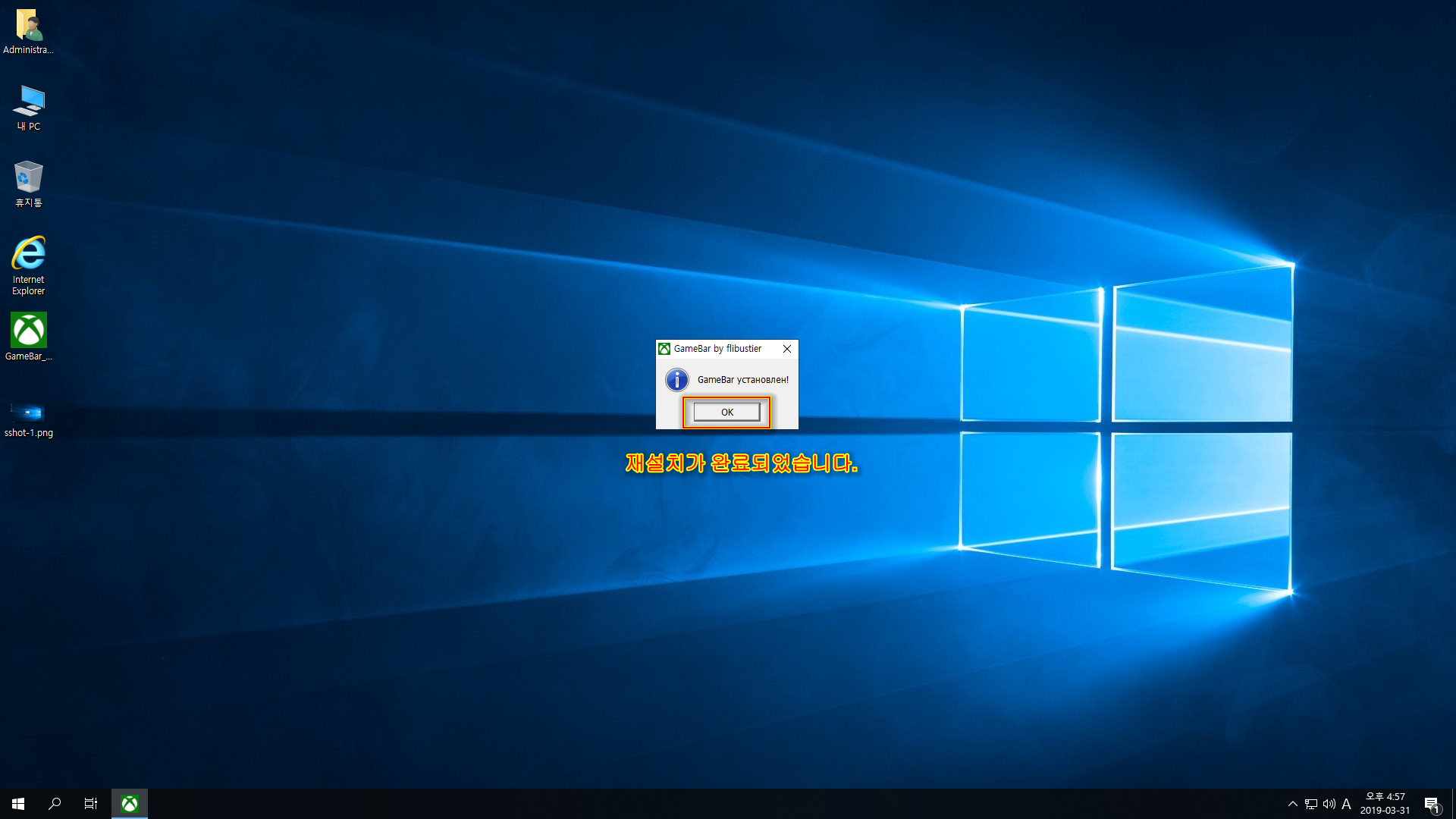Toggle the IME input mode A indicator

click(x=1346, y=804)
